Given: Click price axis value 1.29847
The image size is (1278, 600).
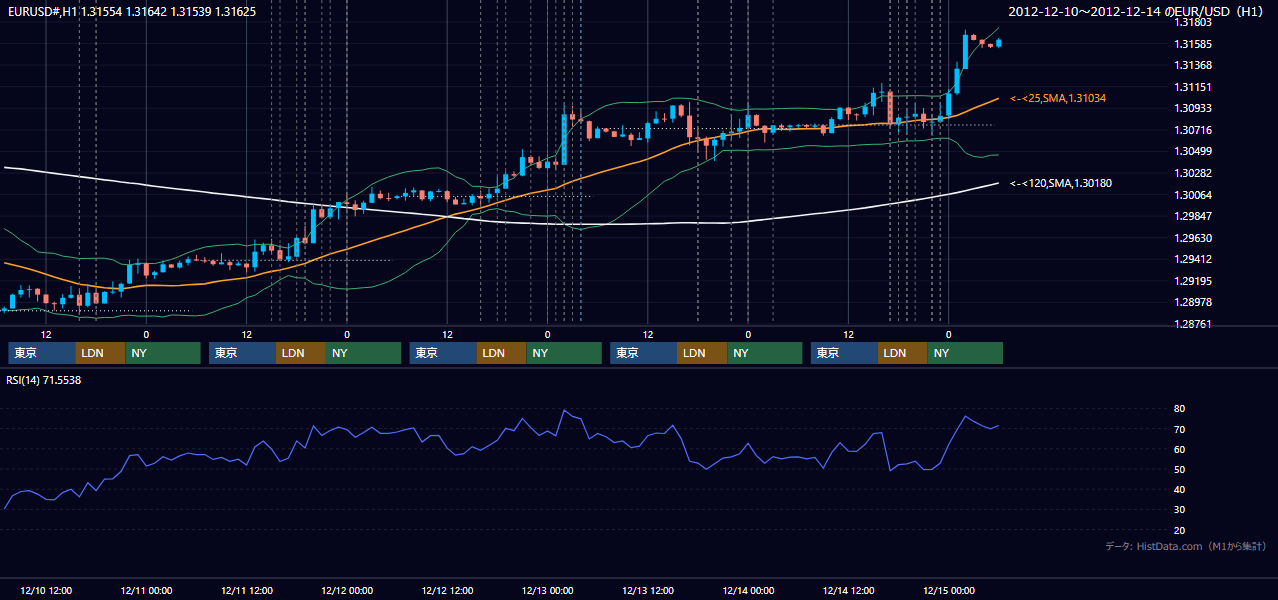Looking at the screenshot, I should click(x=1193, y=216).
